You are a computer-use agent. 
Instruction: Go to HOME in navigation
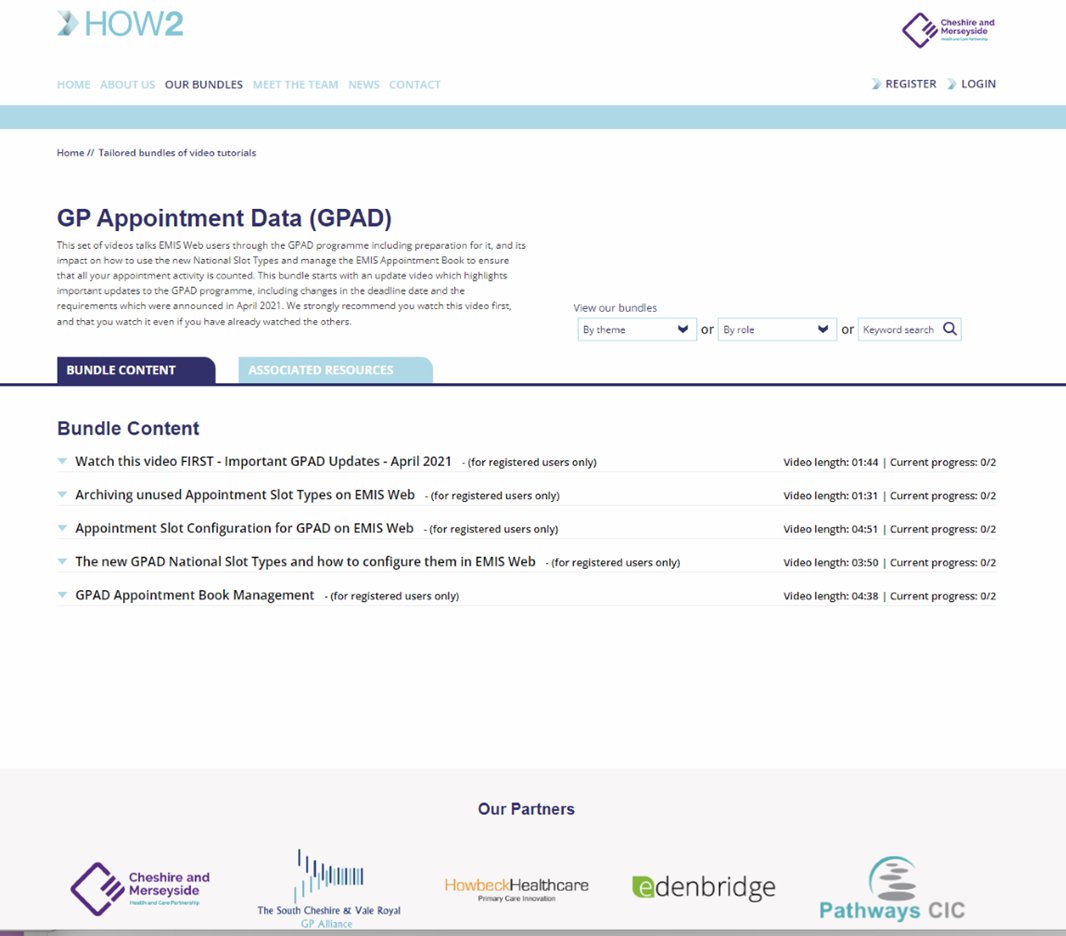click(x=73, y=84)
